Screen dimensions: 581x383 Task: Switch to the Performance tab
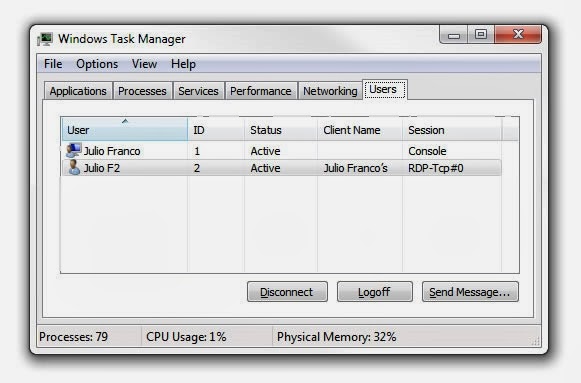pyautogui.click(x=260, y=91)
